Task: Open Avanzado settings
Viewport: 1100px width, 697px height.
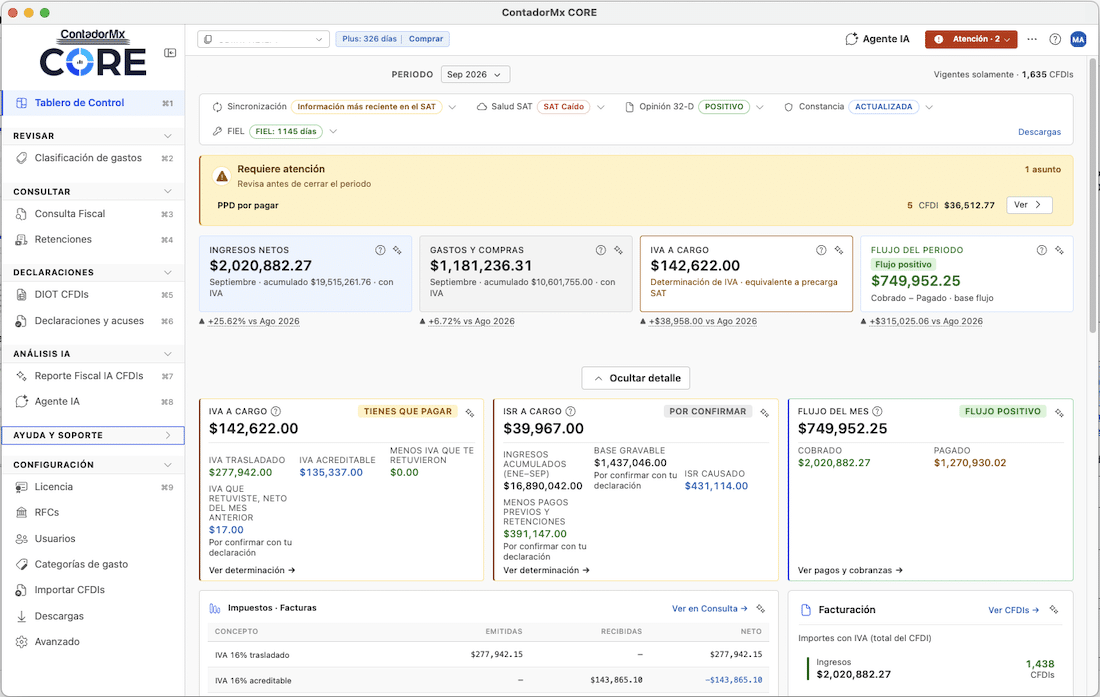Action: pos(93,642)
